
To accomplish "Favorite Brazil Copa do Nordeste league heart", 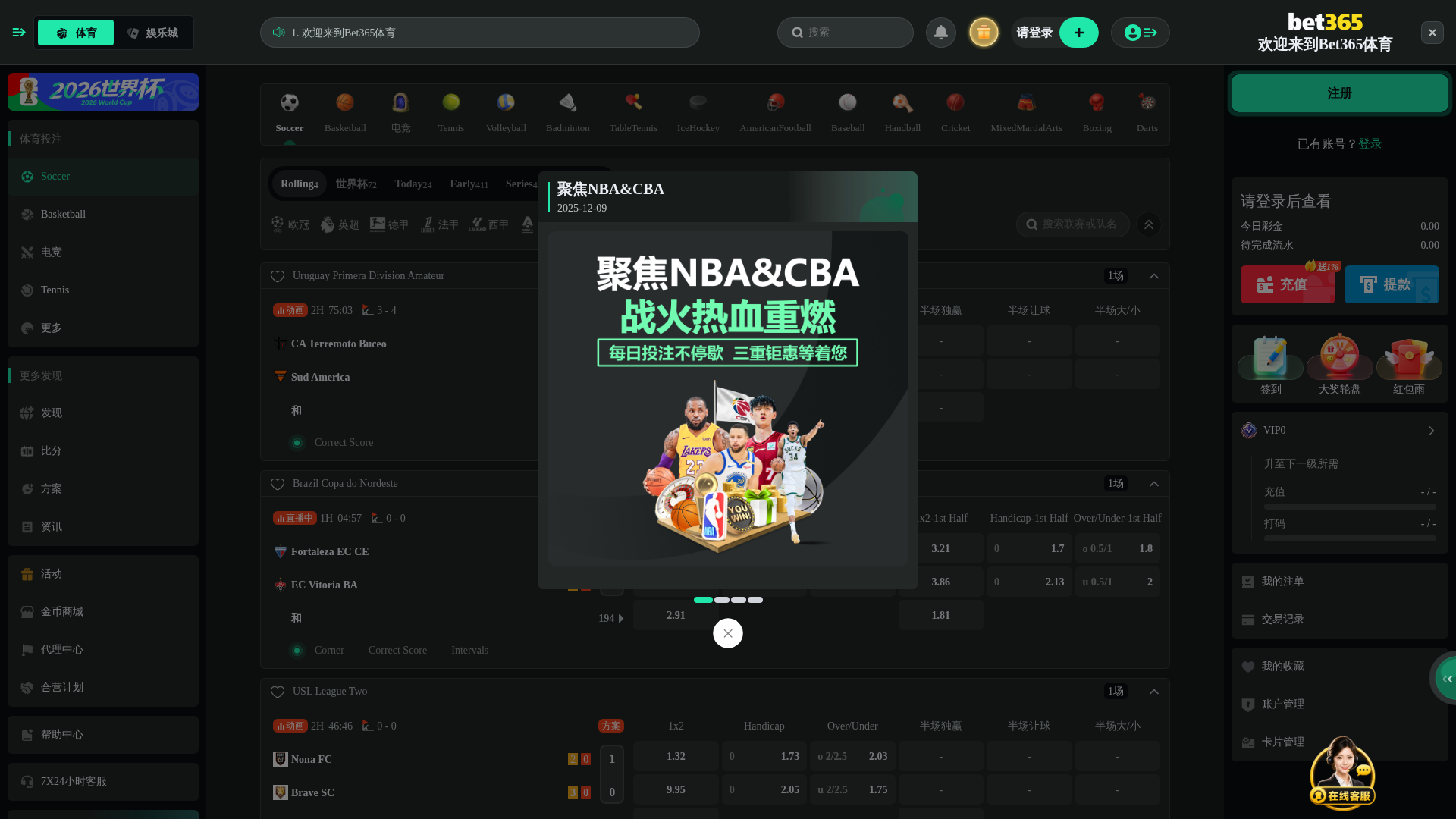I will (278, 484).
